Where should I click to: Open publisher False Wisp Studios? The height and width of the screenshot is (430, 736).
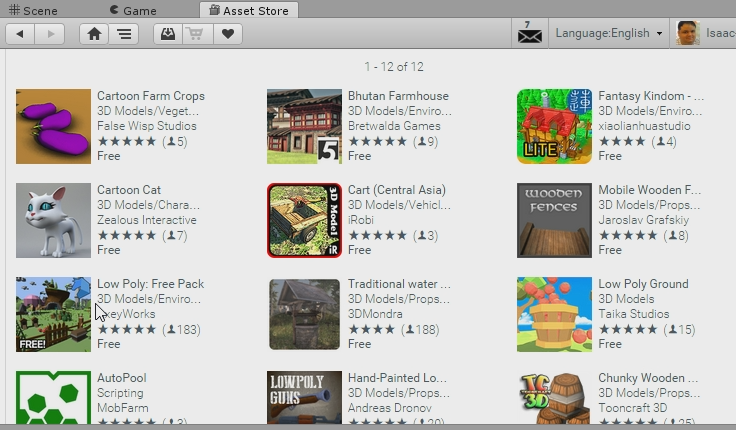click(x=146, y=126)
